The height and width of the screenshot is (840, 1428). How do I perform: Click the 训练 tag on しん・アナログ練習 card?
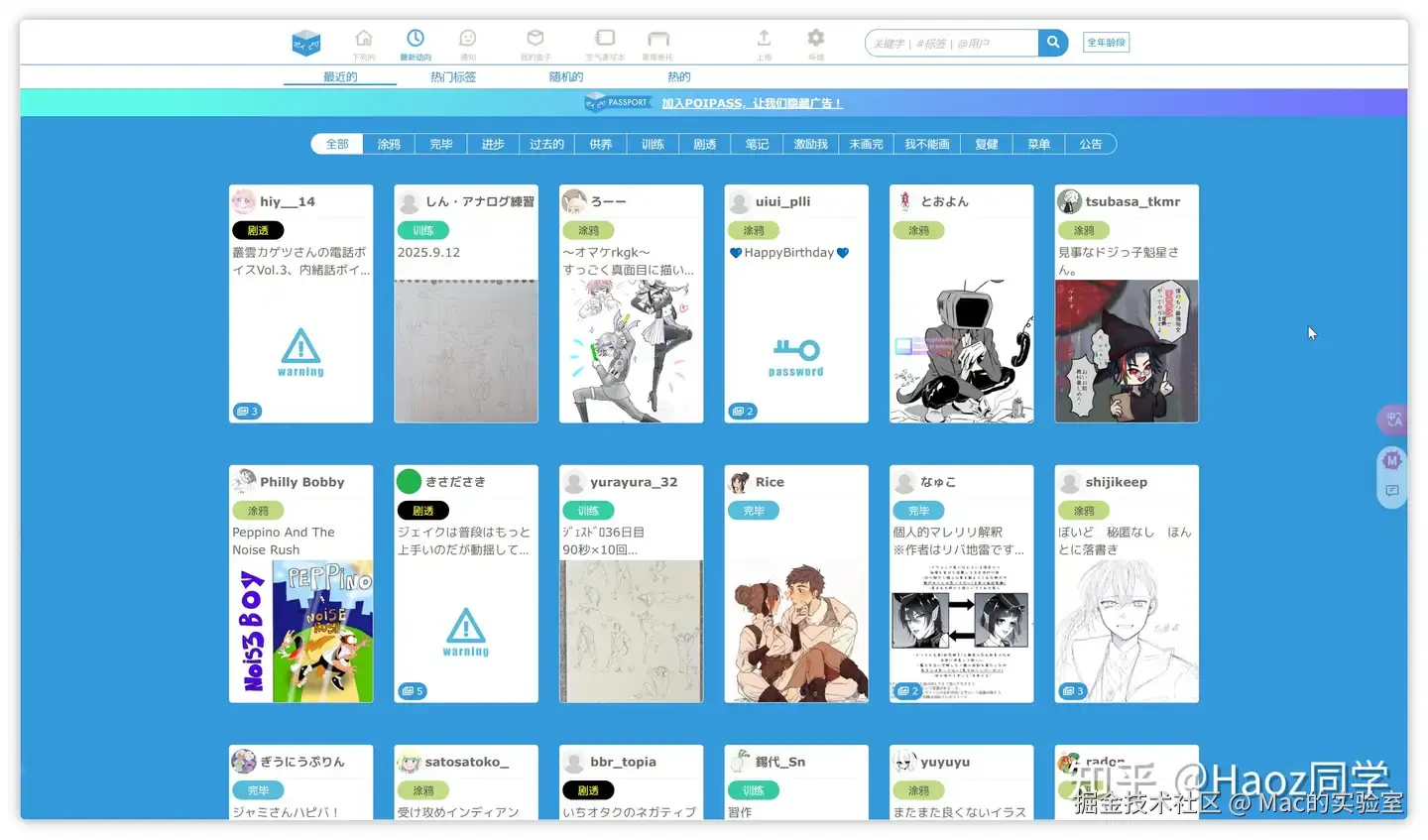(423, 230)
